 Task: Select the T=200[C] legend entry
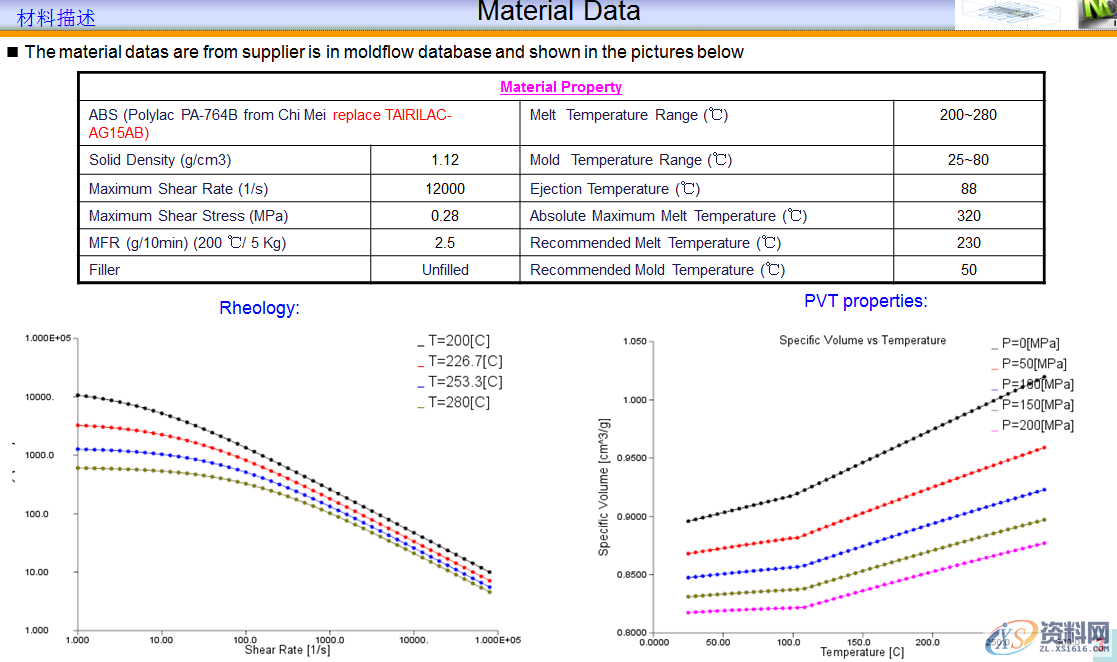pyautogui.click(x=458, y=340)
